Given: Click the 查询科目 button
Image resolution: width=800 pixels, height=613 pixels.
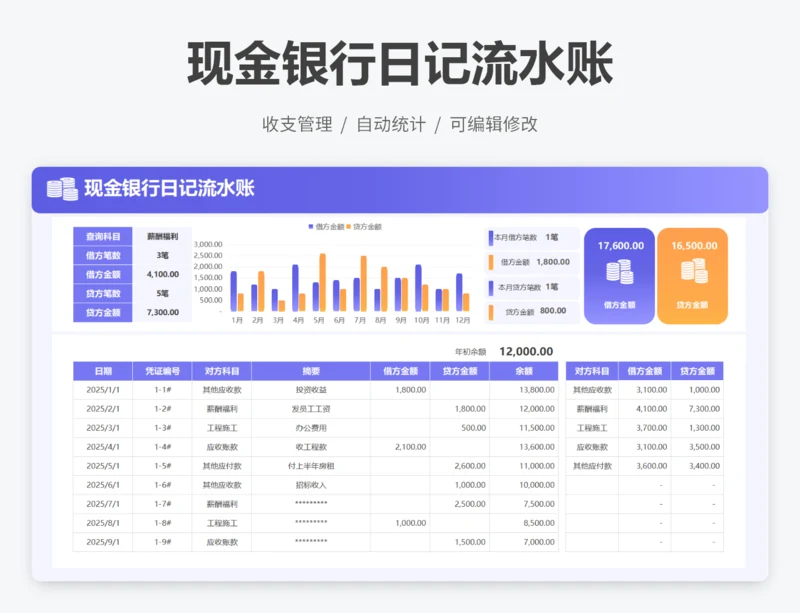Looking at the screenshot, I should coord(104,234).
